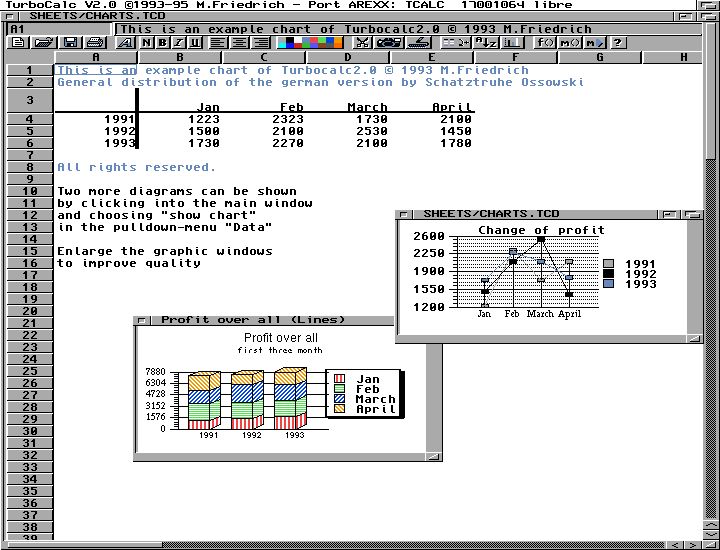Click the horizontal scrollbar thumb at the bottom

[85, 545]
